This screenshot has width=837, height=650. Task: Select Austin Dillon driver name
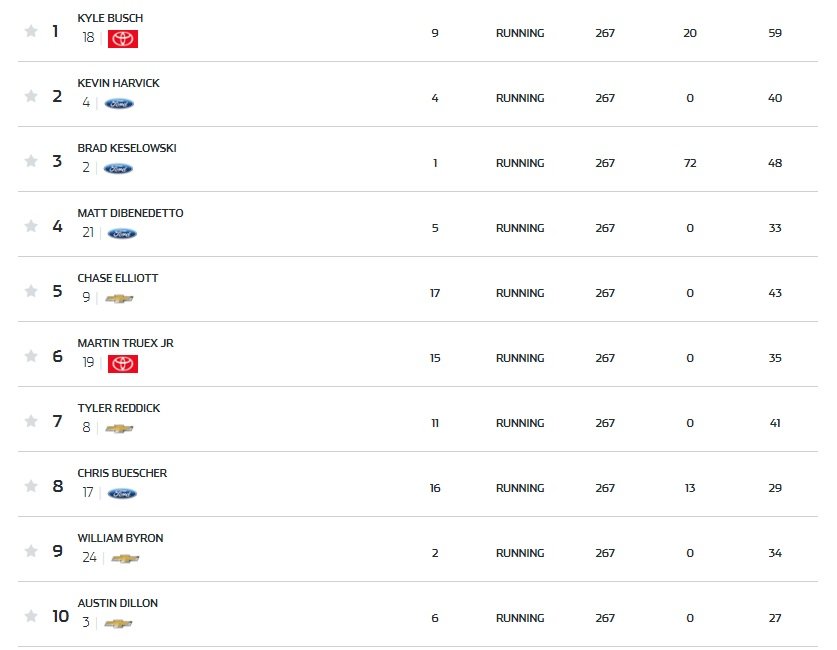pos(117,603)
